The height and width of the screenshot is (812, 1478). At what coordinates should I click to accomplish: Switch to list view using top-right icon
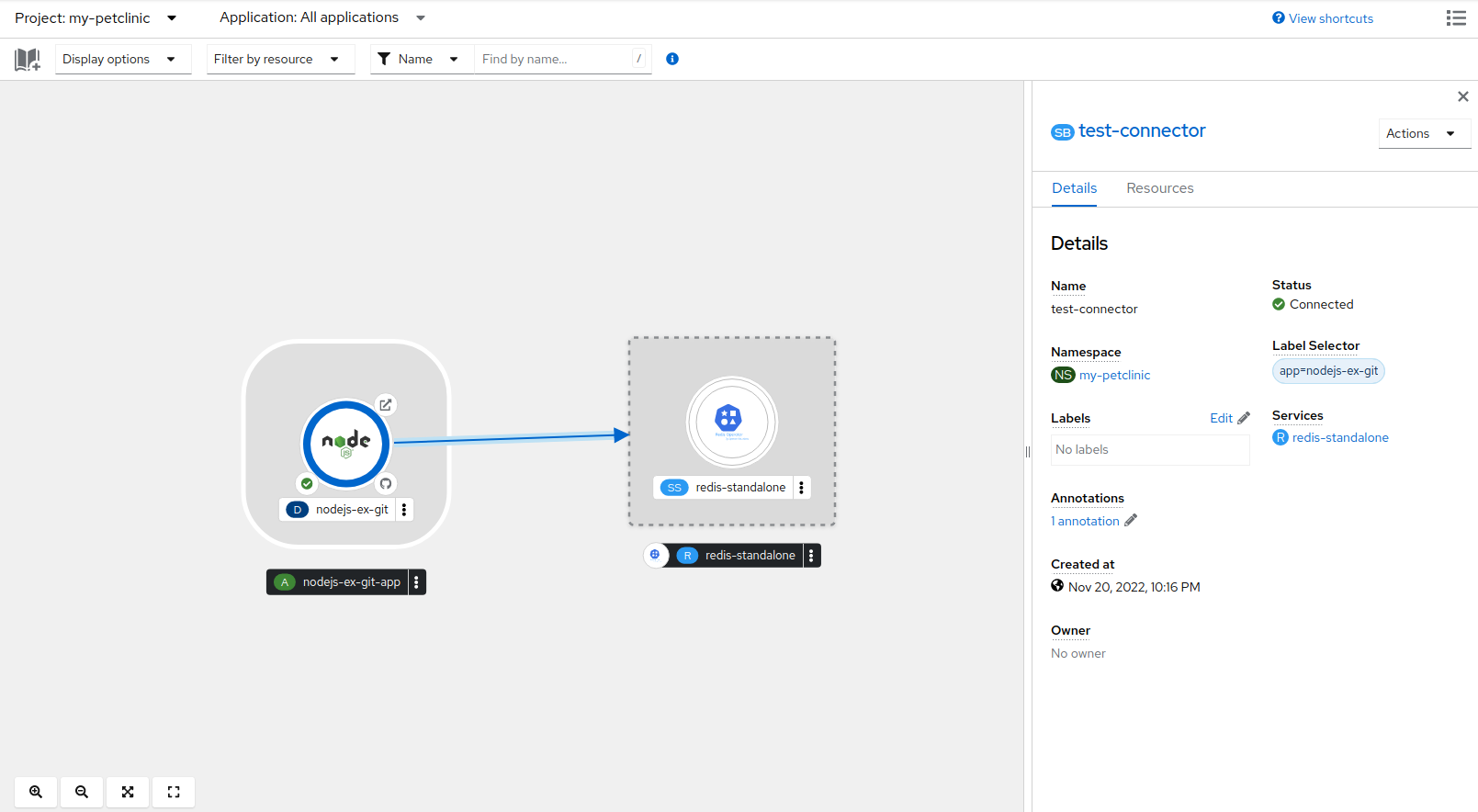tap(1455, 18)
